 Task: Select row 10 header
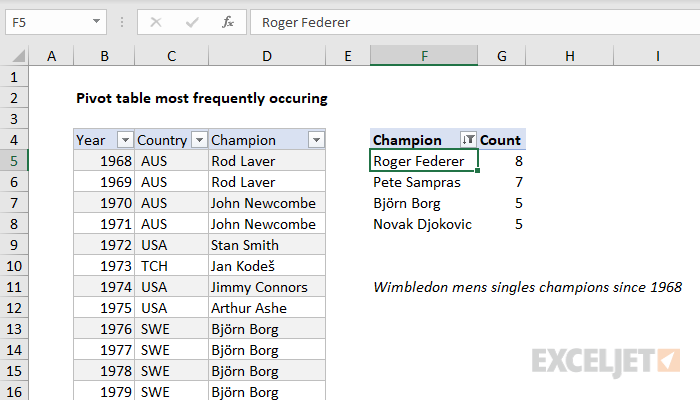pyautogui.click(x=14, y=266)
